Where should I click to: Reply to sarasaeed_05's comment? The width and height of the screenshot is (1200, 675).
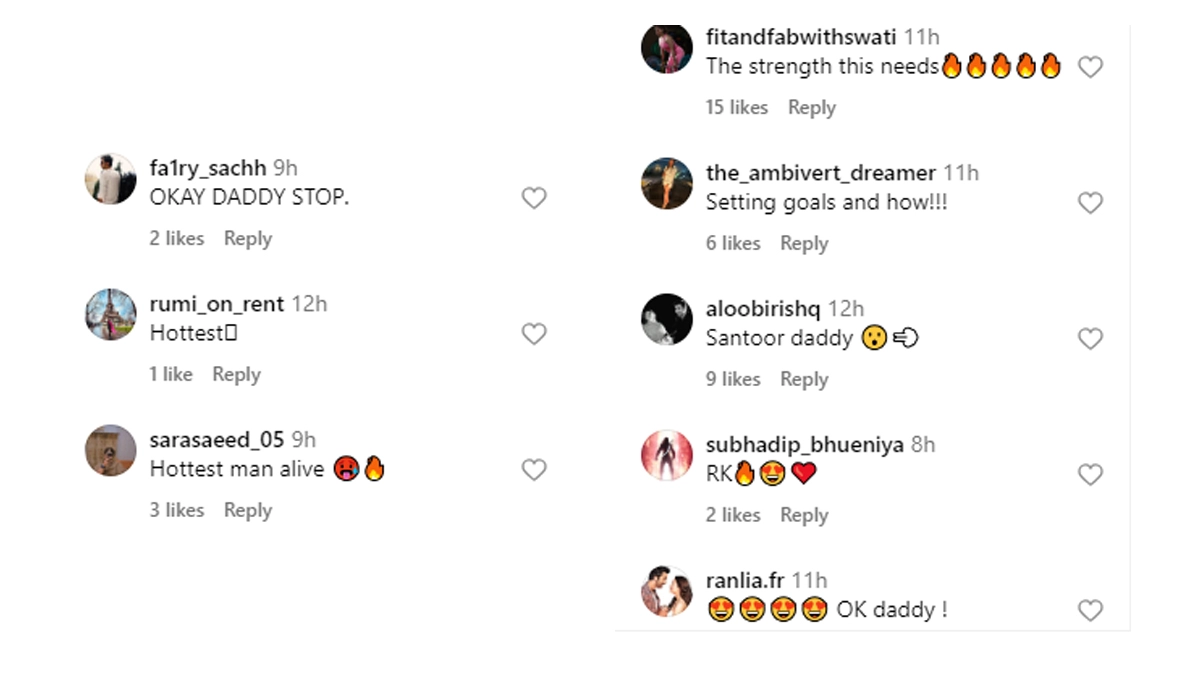click(x=248, y=511)
